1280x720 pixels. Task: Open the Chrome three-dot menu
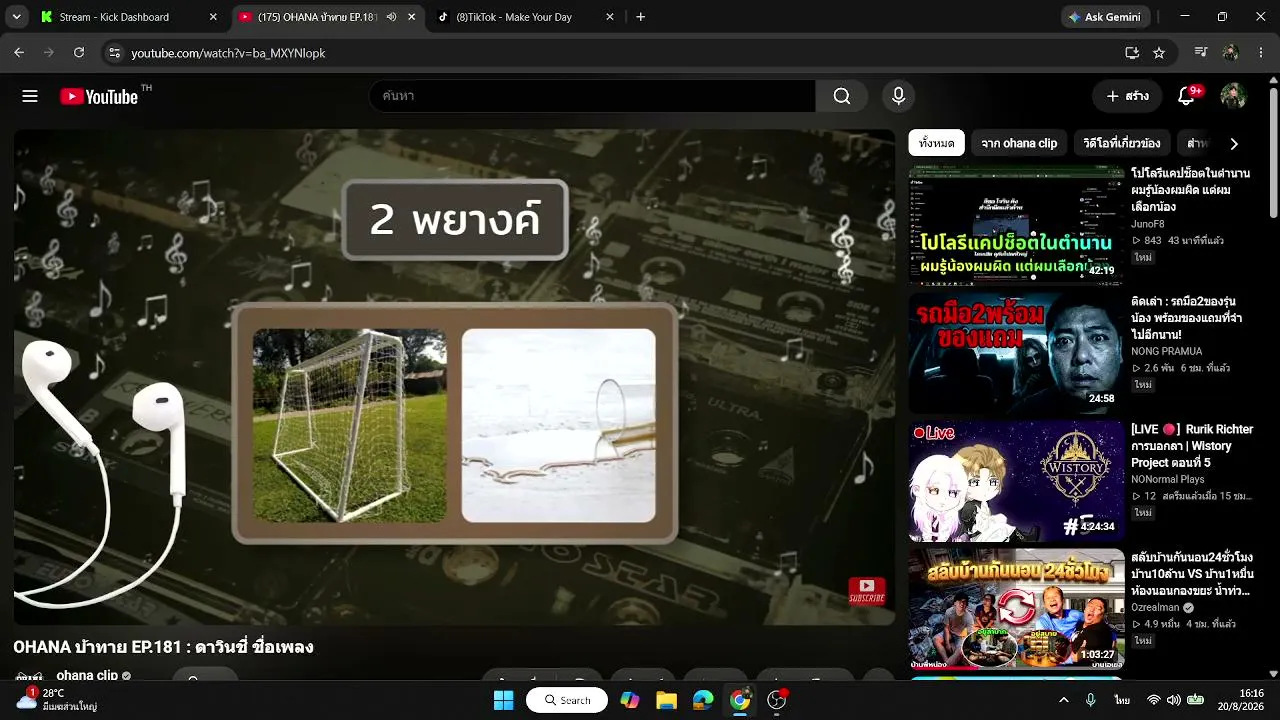[1261, 53]
